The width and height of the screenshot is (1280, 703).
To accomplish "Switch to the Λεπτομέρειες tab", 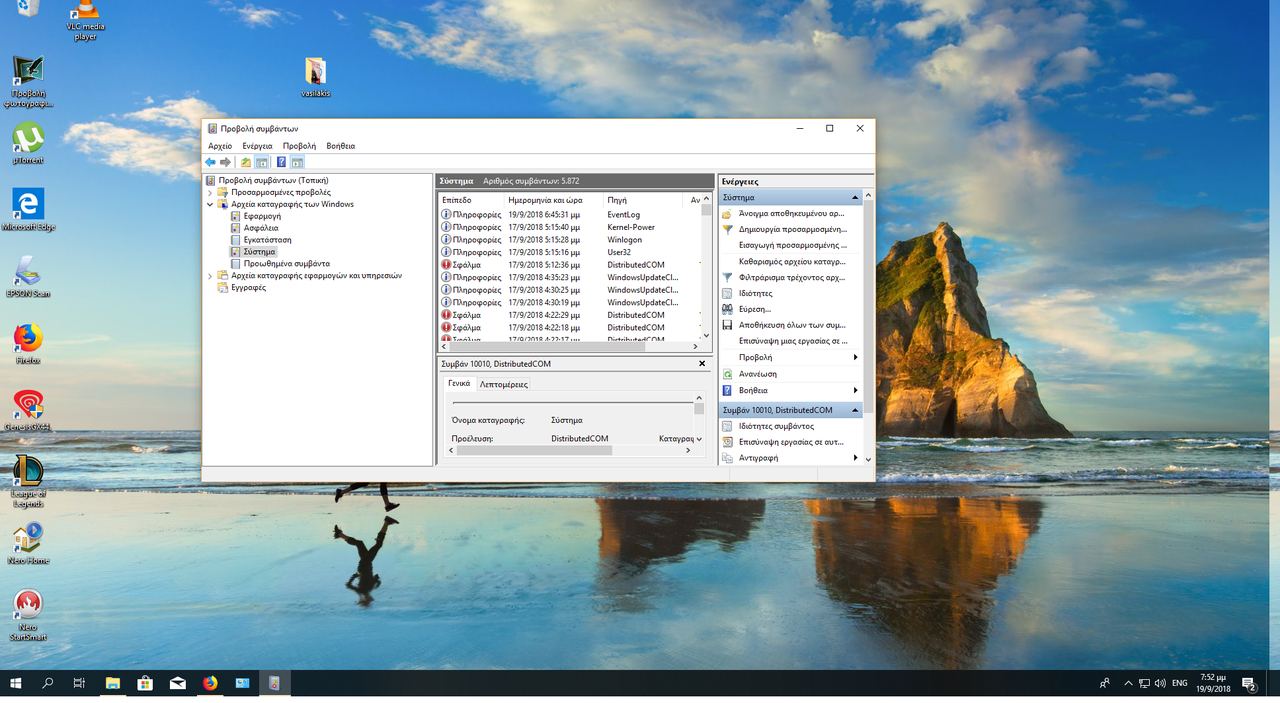I will point(503,384).
